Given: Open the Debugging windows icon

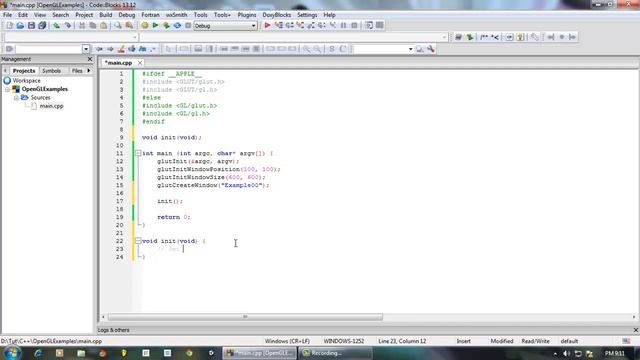Looking at the screenshot, I should tap(369, 25).
